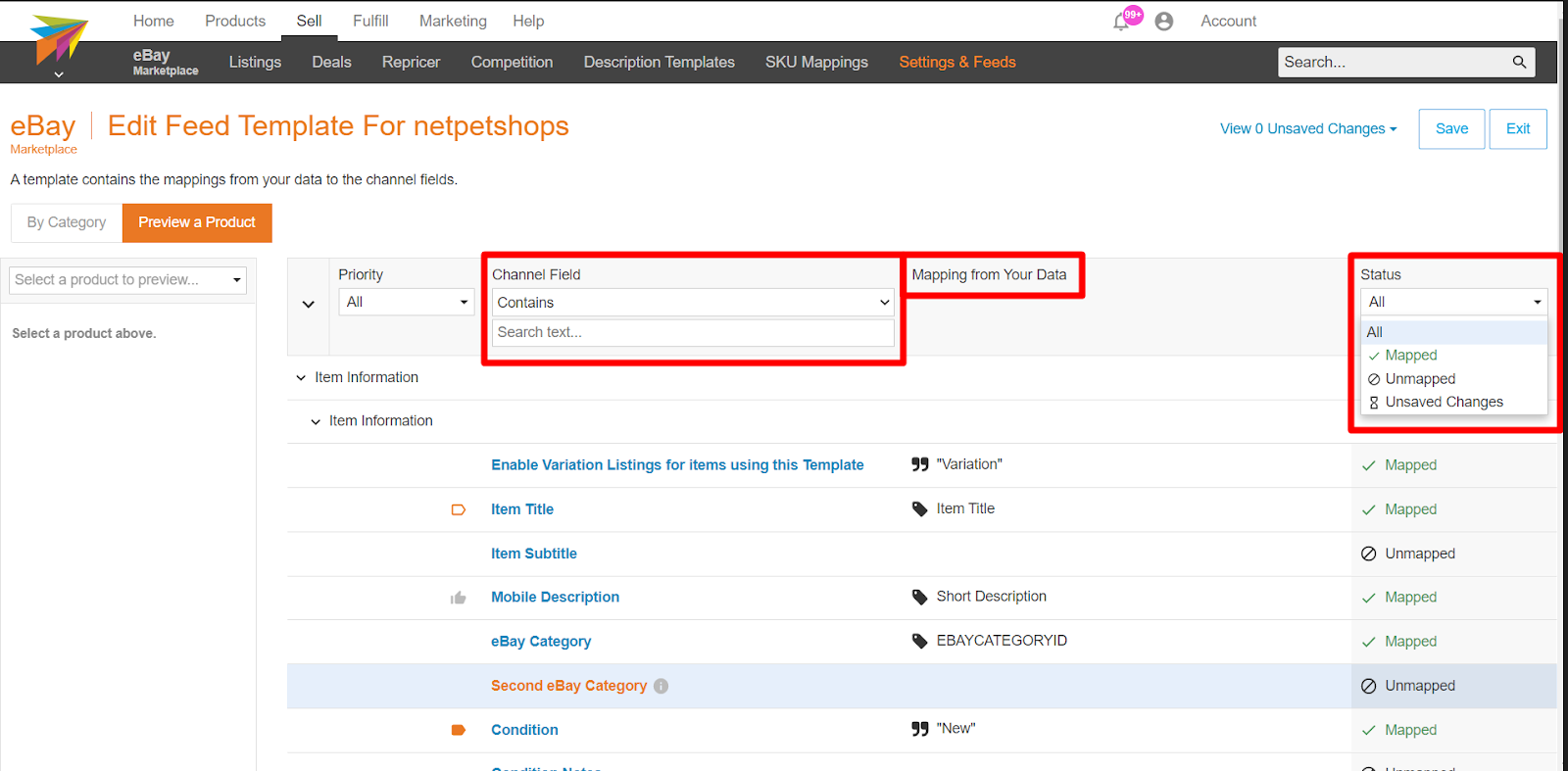Open the Sell menu
This screenshot has height=771, width=1568.
pyautogui.click(x=310, y=21)
